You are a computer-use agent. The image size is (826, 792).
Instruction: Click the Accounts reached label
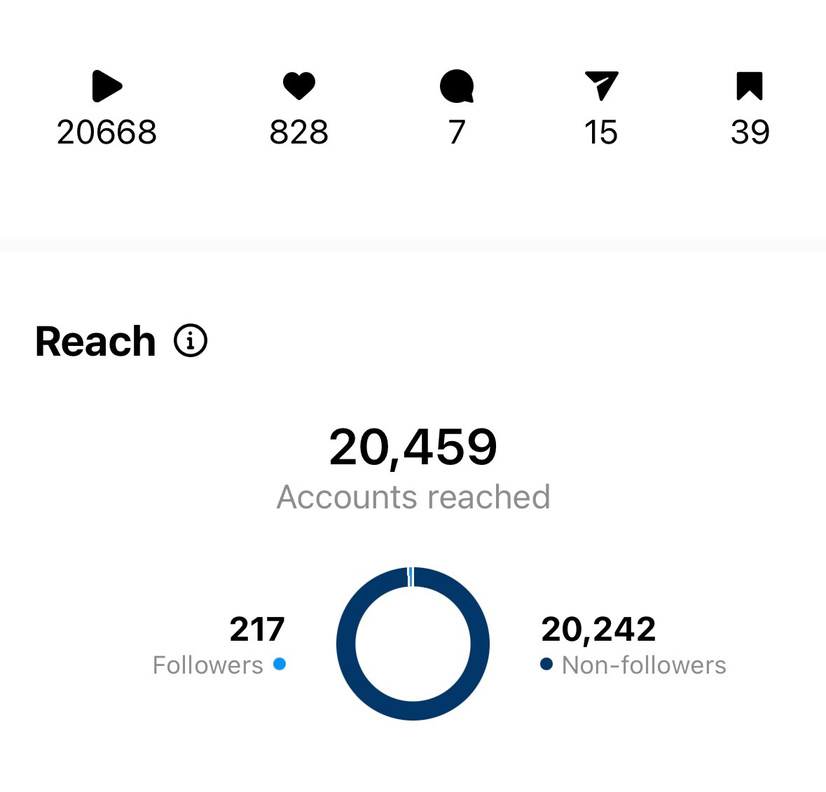click(413, 497)
